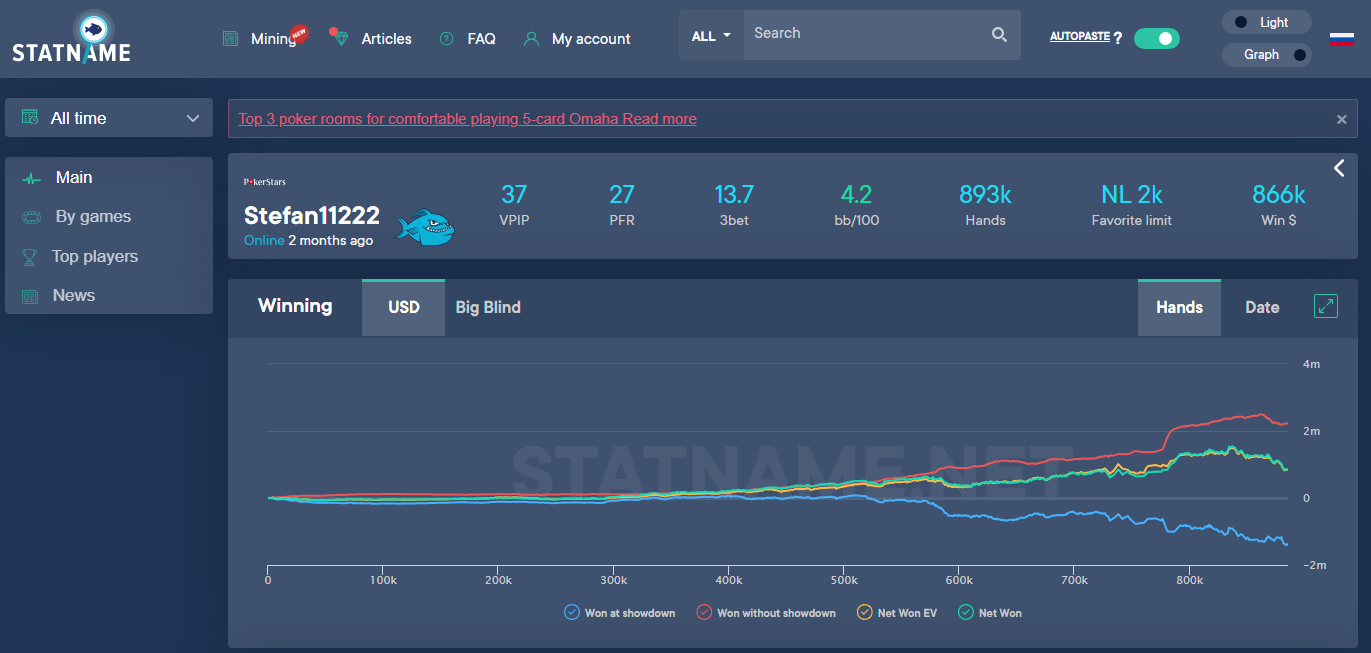Enable the Light theme toggle
1371x653 pixels.
(1266, 21)
